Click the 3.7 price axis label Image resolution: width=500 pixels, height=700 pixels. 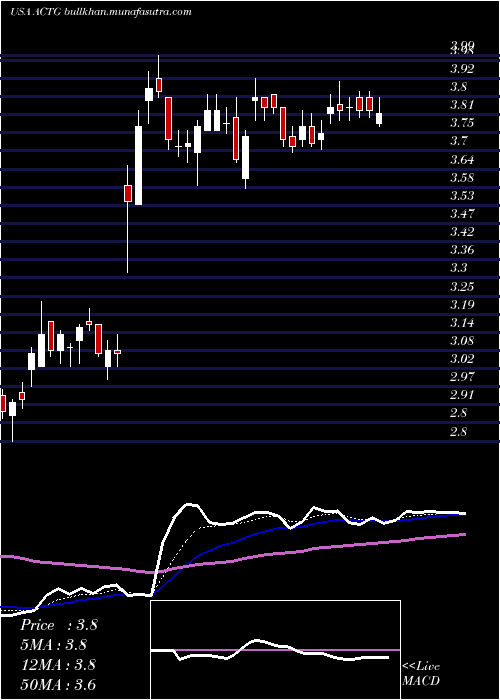point(459,142)
